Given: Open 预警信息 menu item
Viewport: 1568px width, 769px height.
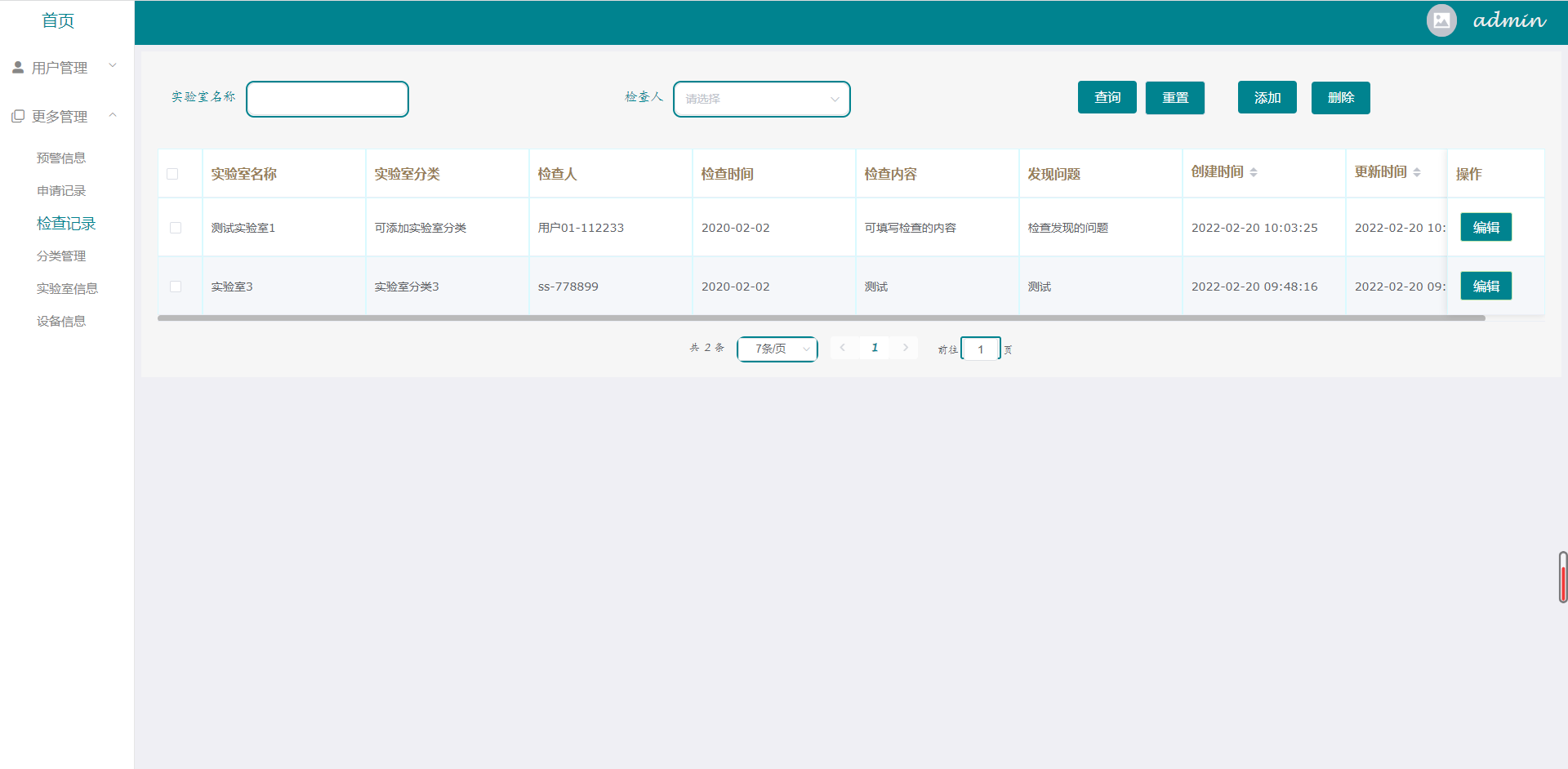Looking at the screenshot, I should [61, 158].
